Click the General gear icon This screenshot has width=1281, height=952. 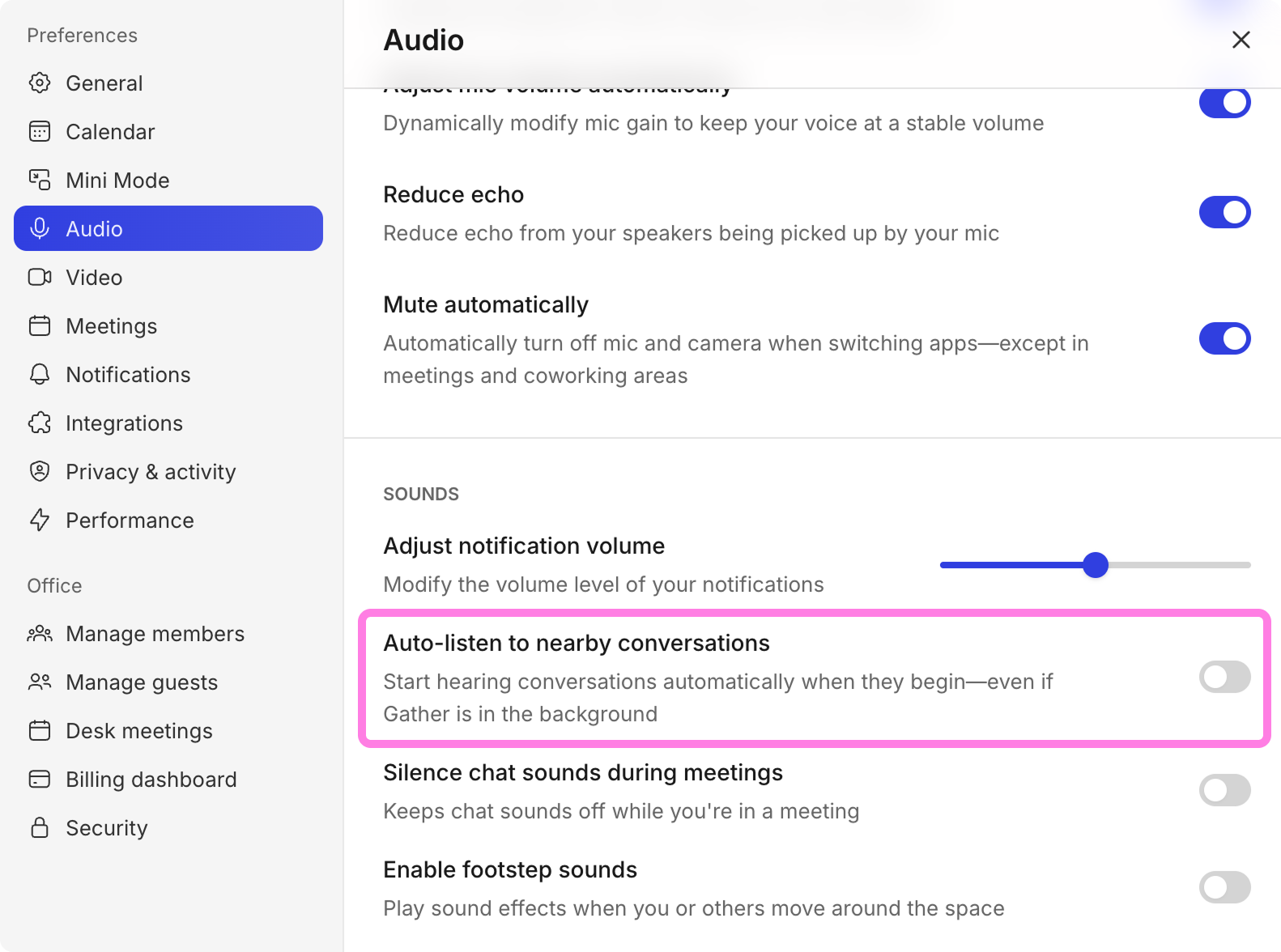tap(40, 83)
